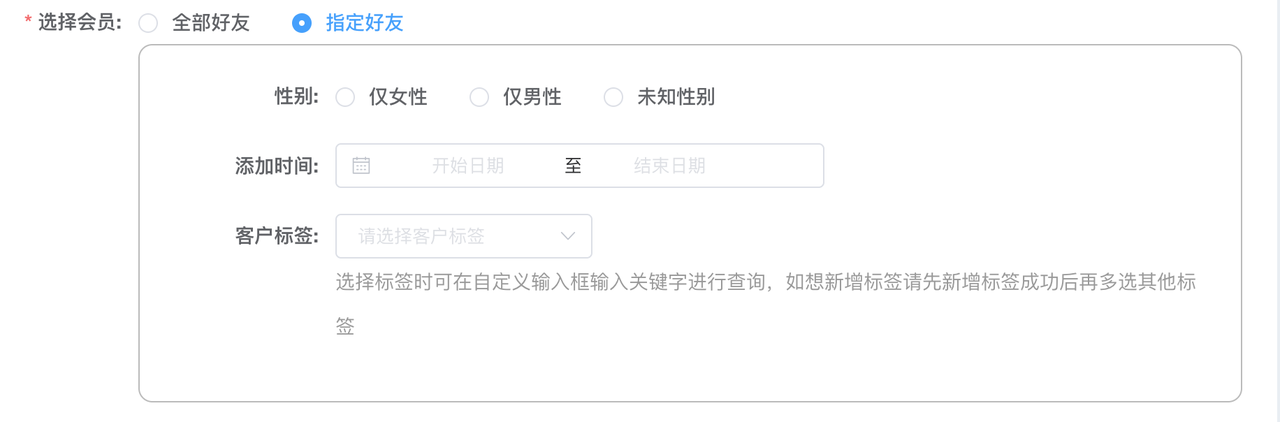Select the 指定好友 radio circle
Screen dimensions: 1280x422
(x=302, y=23)
